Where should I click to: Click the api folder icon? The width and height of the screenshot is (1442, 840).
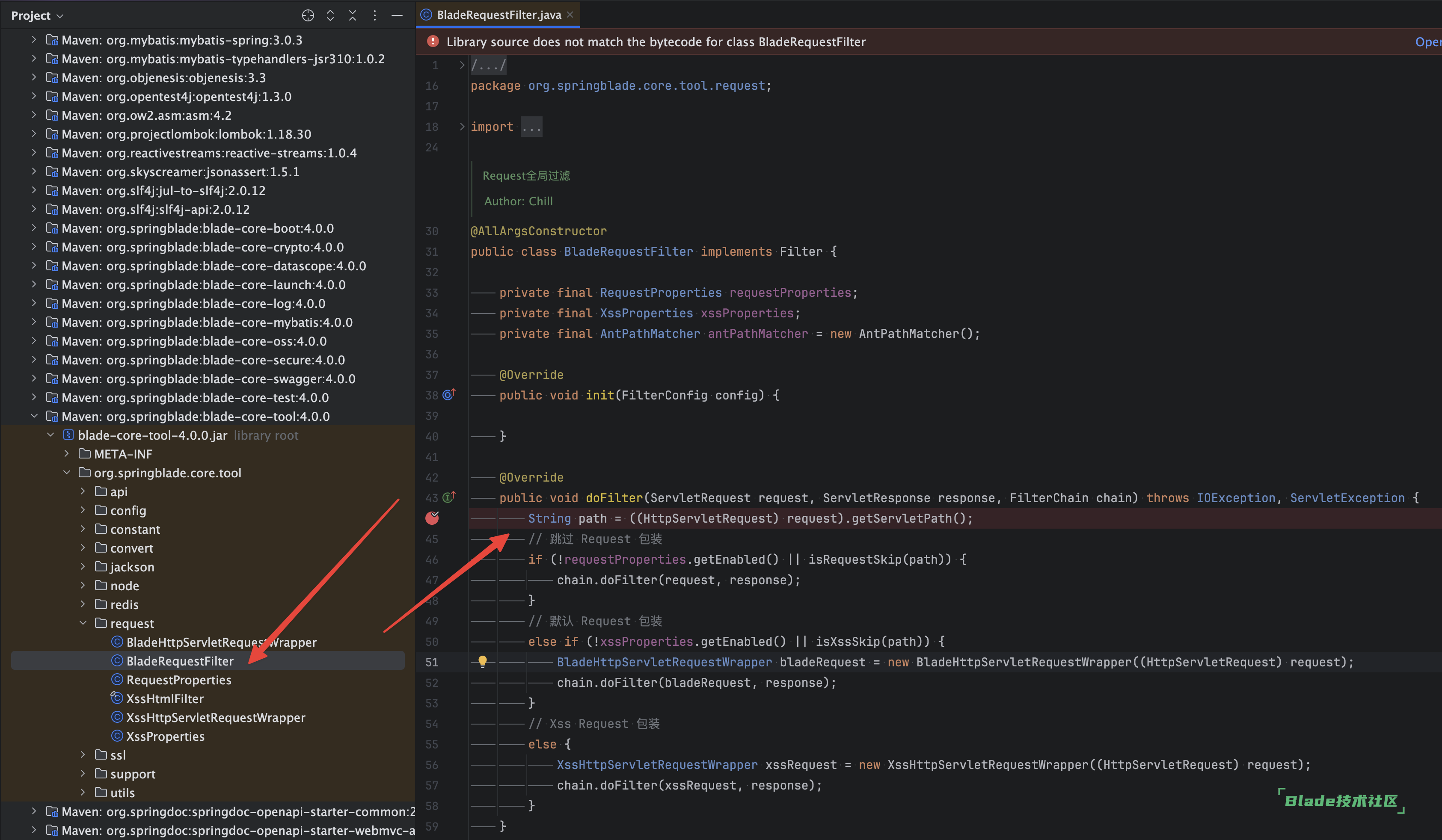(x=101, y=491)
